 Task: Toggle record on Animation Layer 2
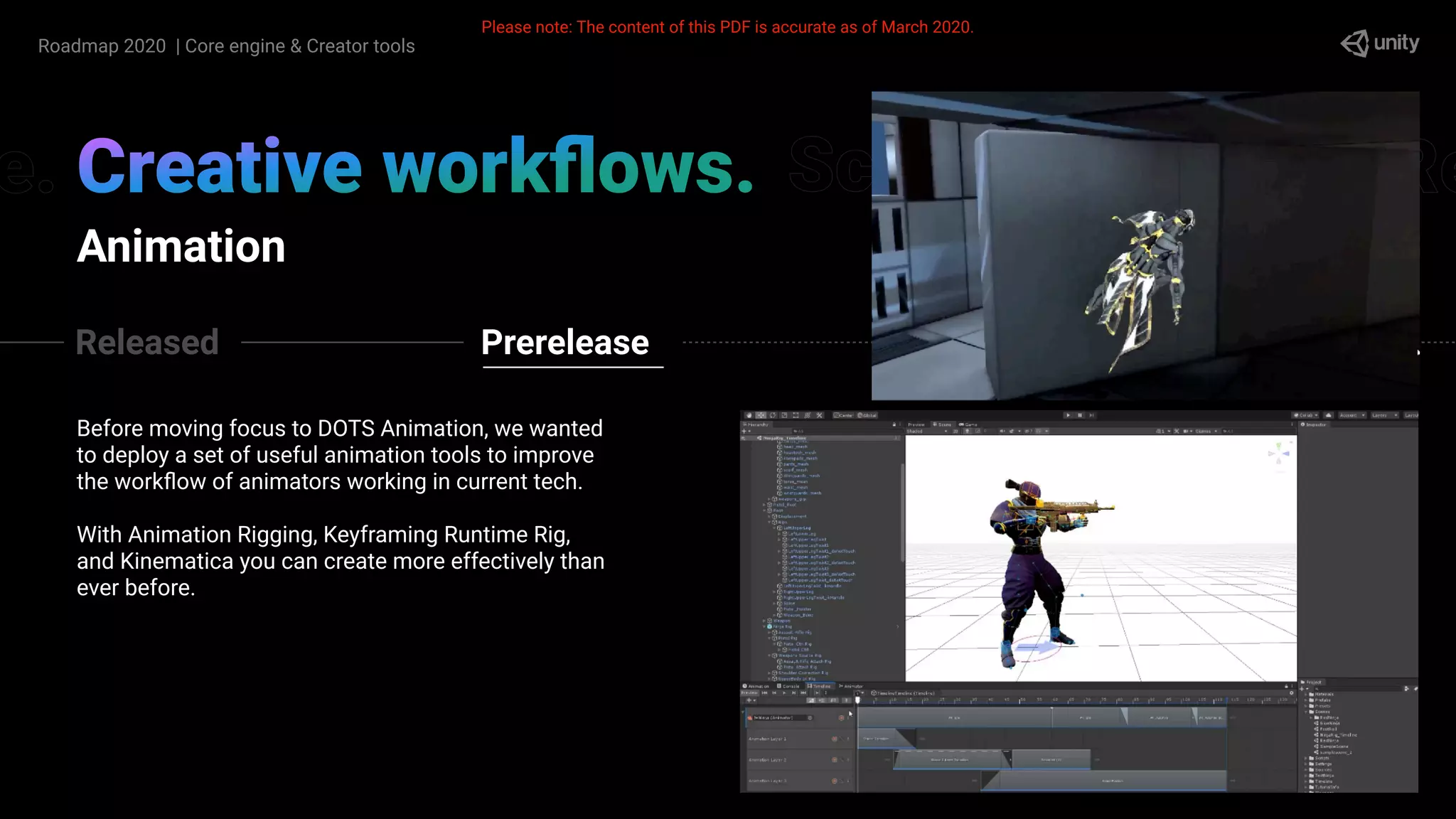[835, 760]
